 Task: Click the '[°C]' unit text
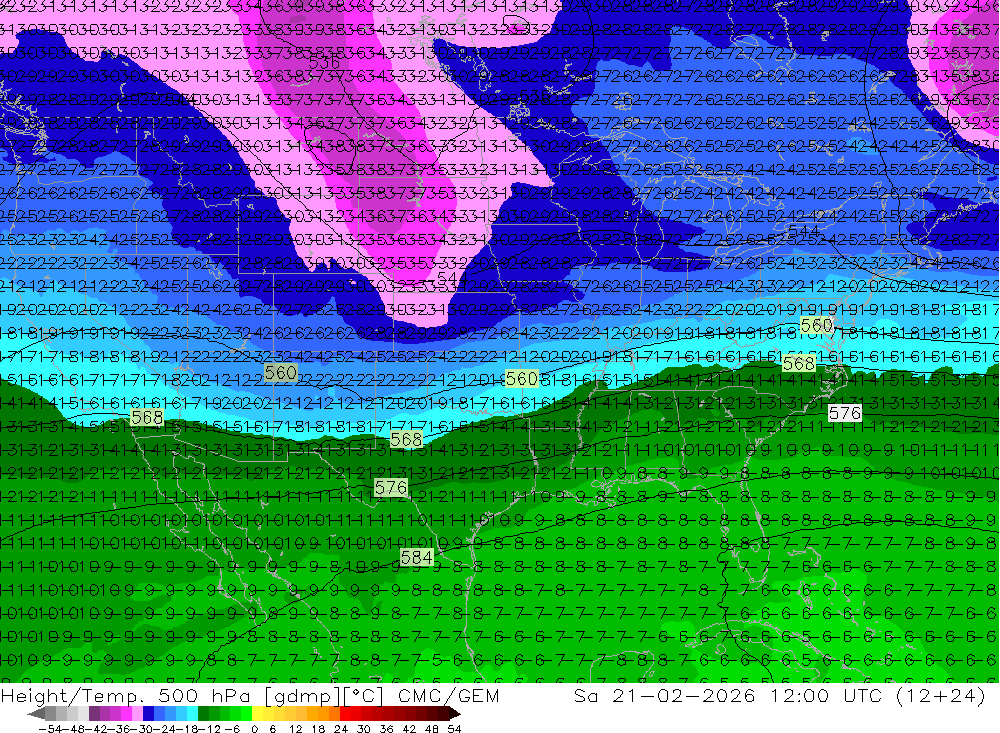pos(364,695)
